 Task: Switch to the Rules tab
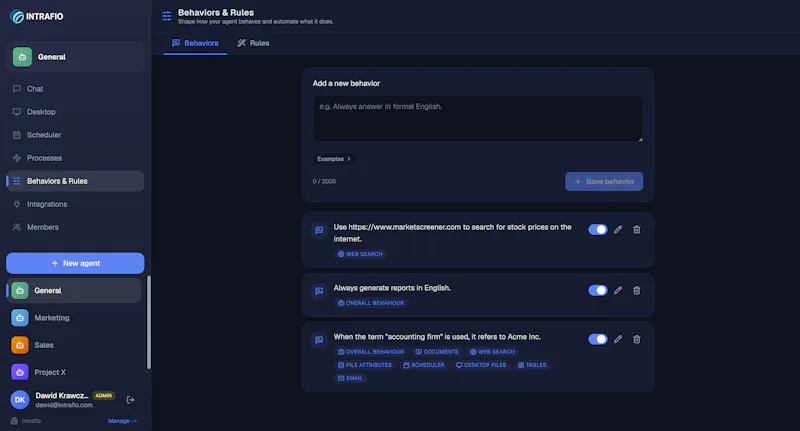point(253,43)
